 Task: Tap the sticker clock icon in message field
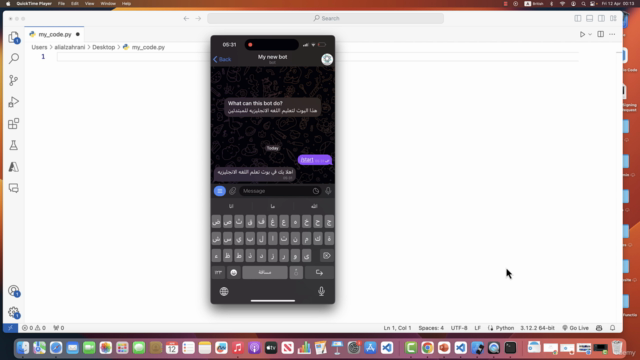316,191
